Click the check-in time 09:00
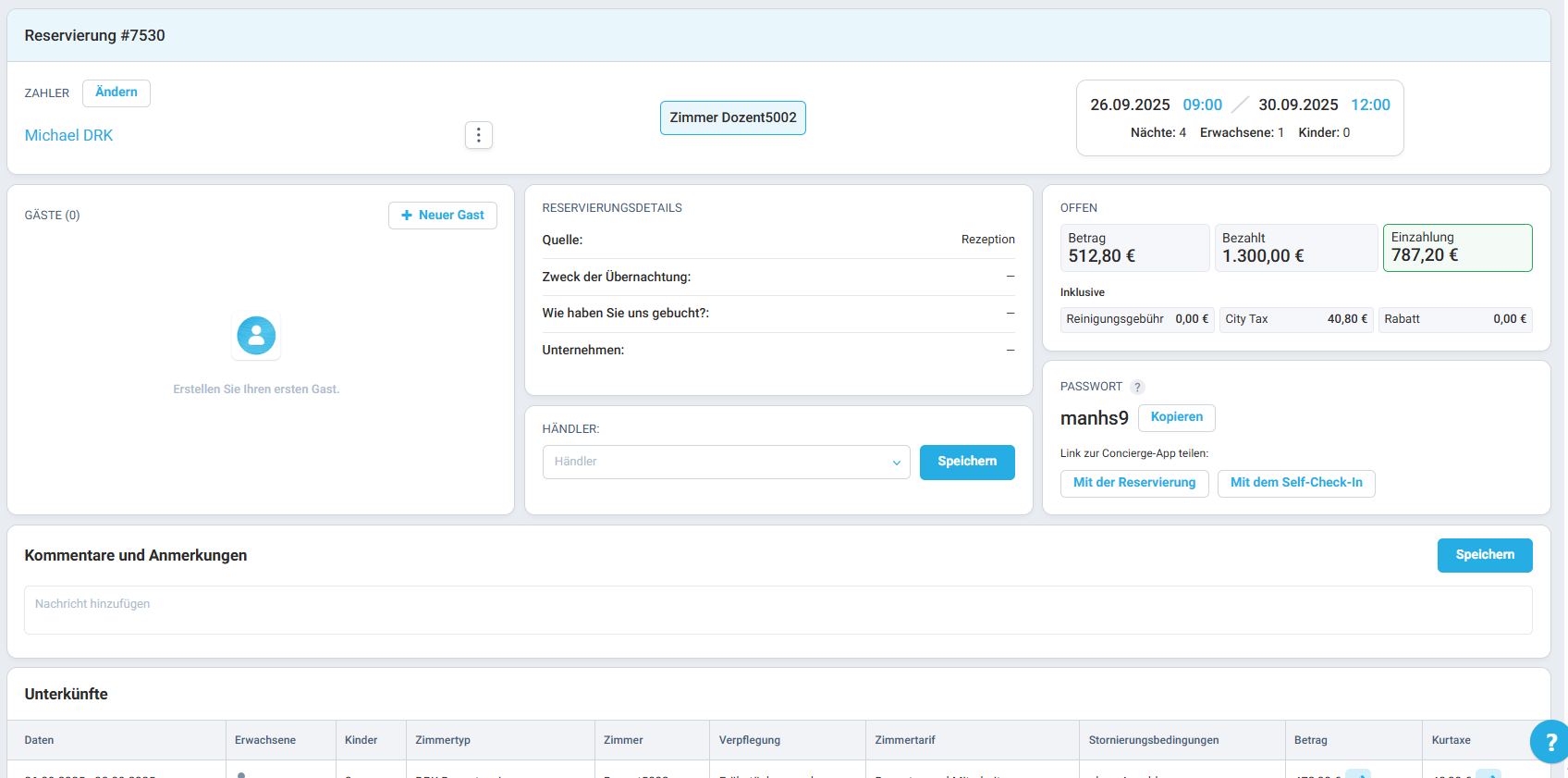 click(x=1202, y=105)
